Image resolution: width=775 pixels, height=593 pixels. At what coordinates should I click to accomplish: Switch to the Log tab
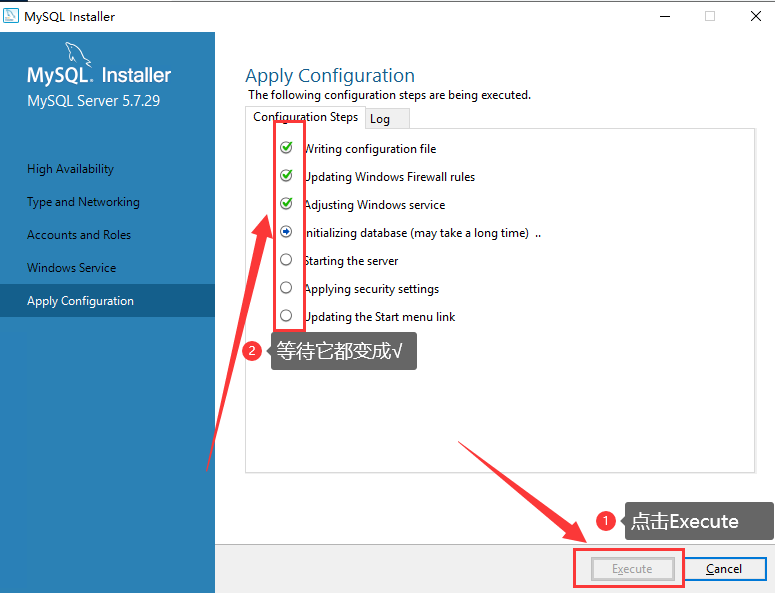387,119
